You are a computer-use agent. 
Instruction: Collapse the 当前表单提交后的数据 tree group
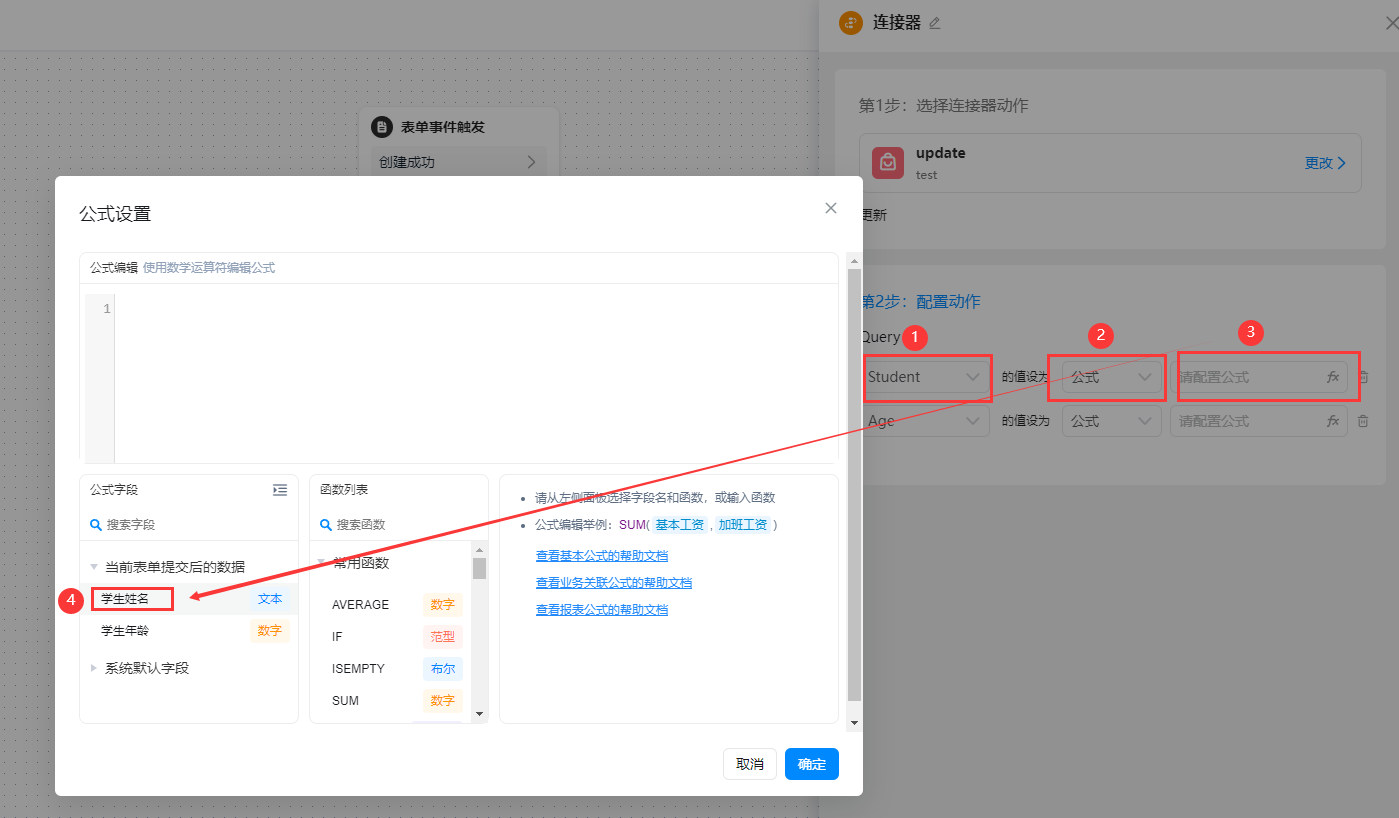(94, 566)
